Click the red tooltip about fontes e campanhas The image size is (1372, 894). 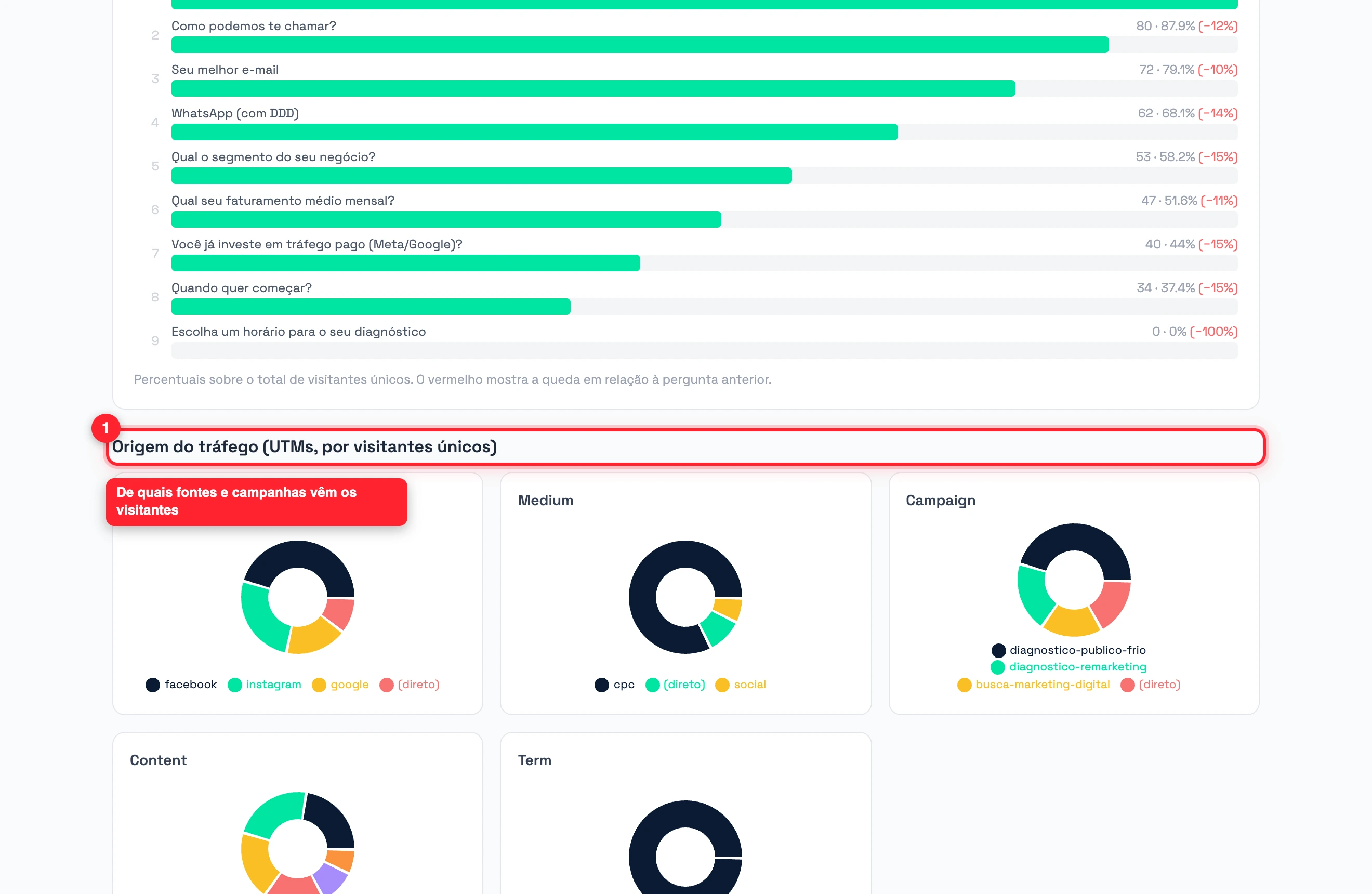[257, 502]
